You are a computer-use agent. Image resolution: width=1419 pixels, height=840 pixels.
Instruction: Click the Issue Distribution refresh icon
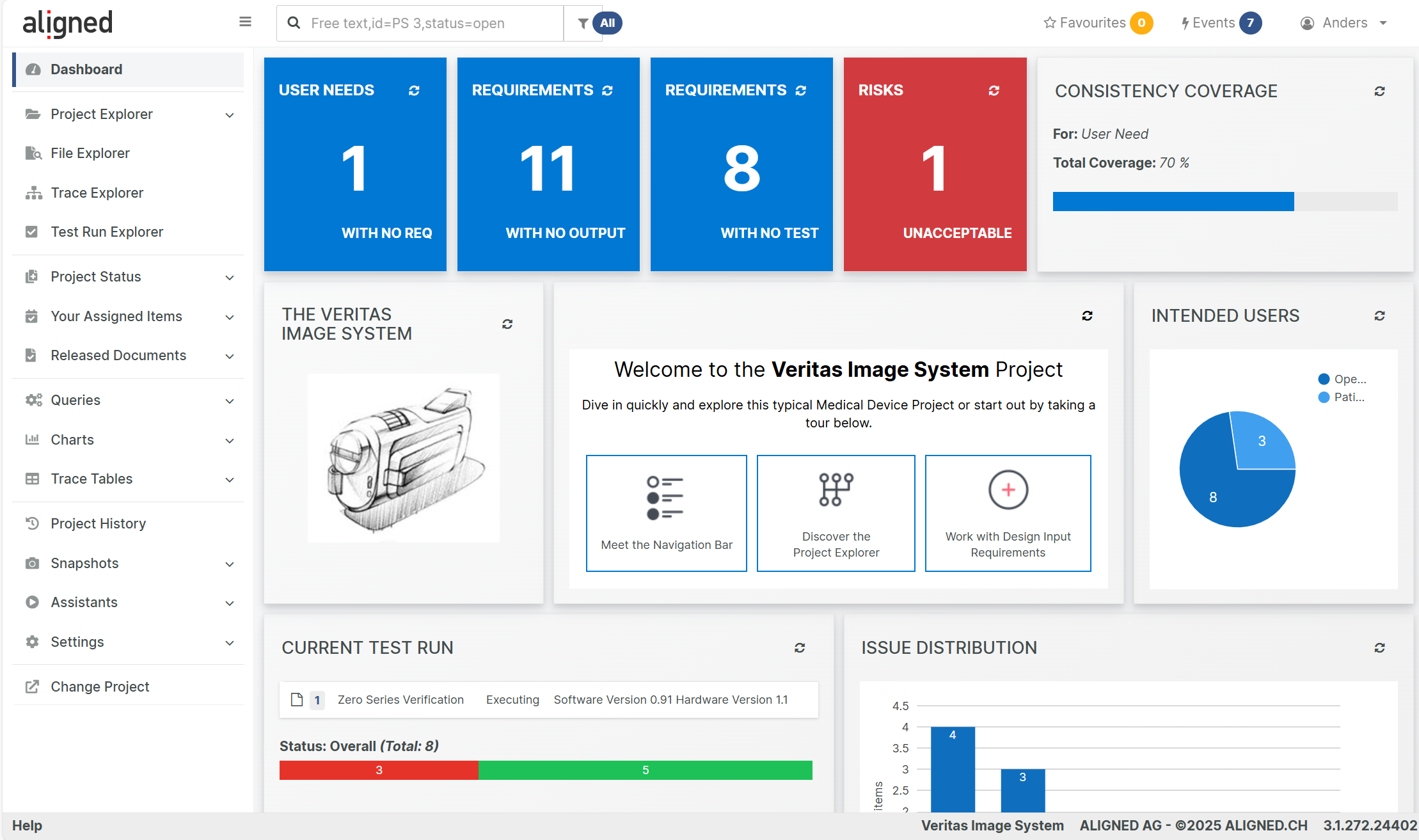pos(1379,648)
